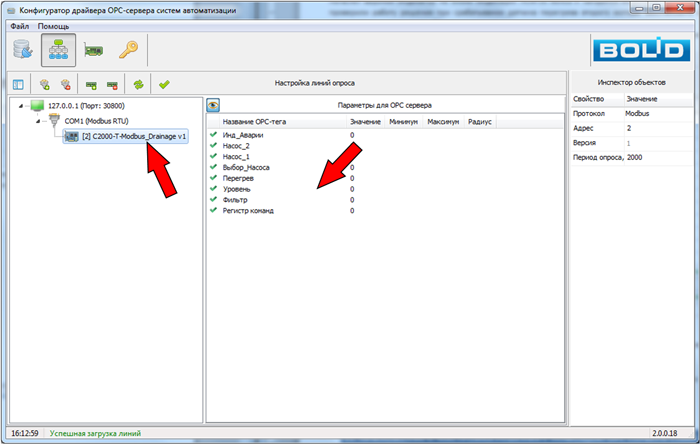The width and height of the screenshot is (700, 444).
Task: Toggle the checkmark next to Инд_Аварии tag
Action: click(x=213, y=134)
